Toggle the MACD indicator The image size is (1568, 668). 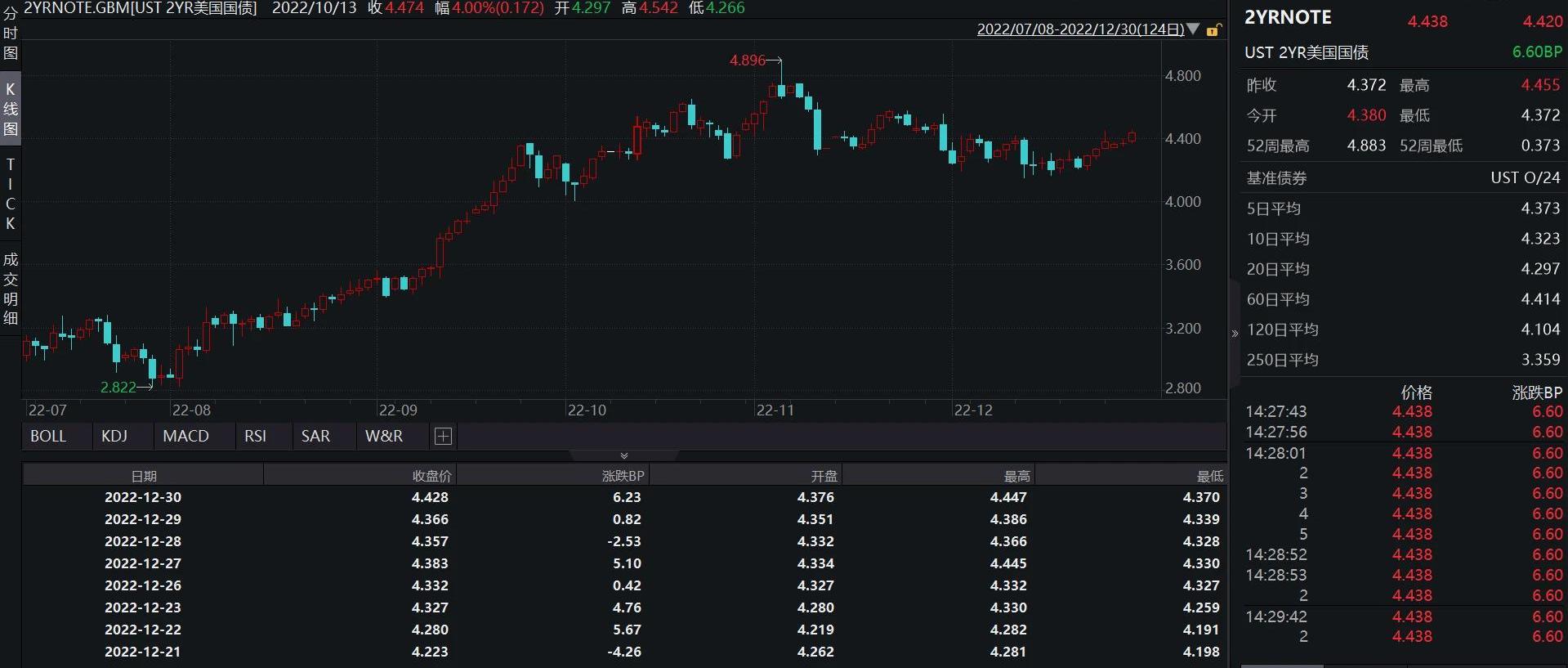[185, 437]
